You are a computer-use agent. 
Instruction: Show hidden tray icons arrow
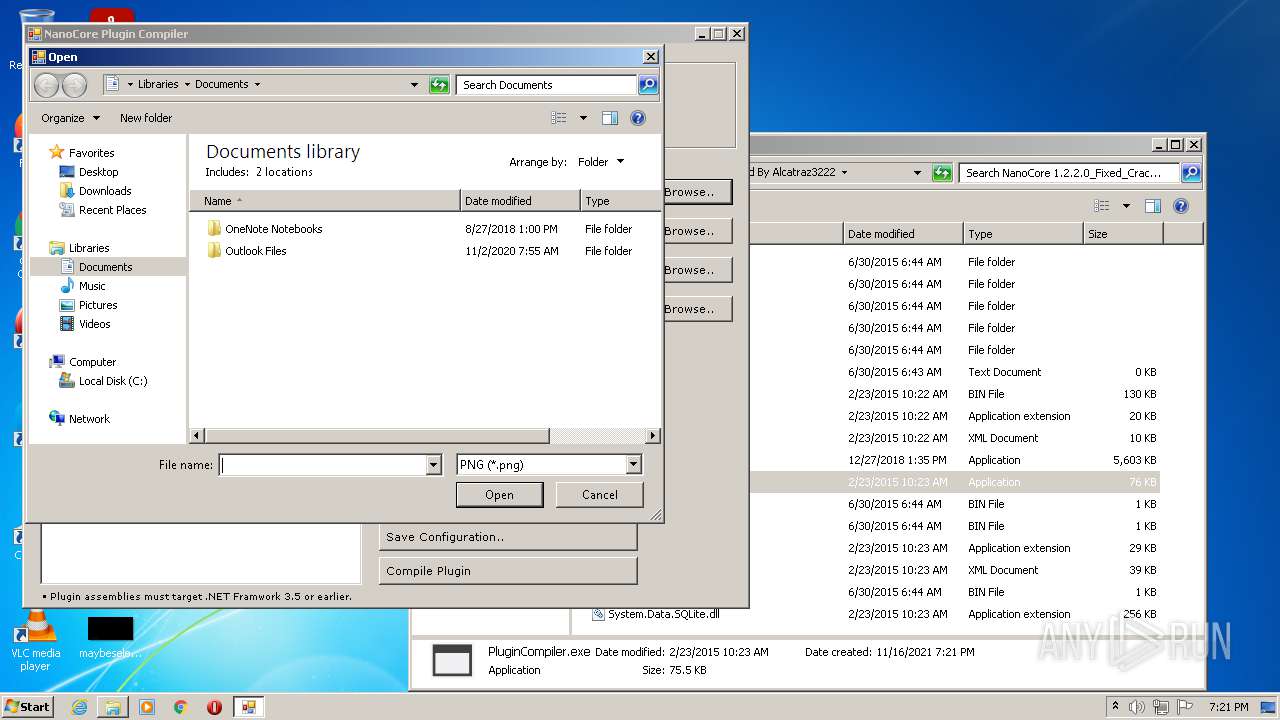[x=1115, y=707]
